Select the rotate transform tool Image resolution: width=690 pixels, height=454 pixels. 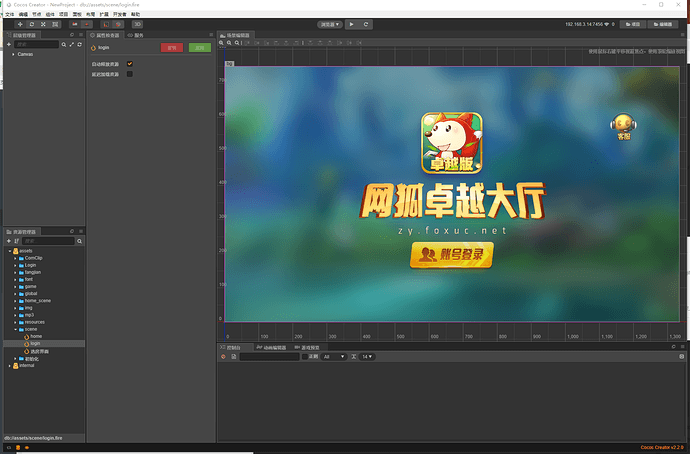32,24
